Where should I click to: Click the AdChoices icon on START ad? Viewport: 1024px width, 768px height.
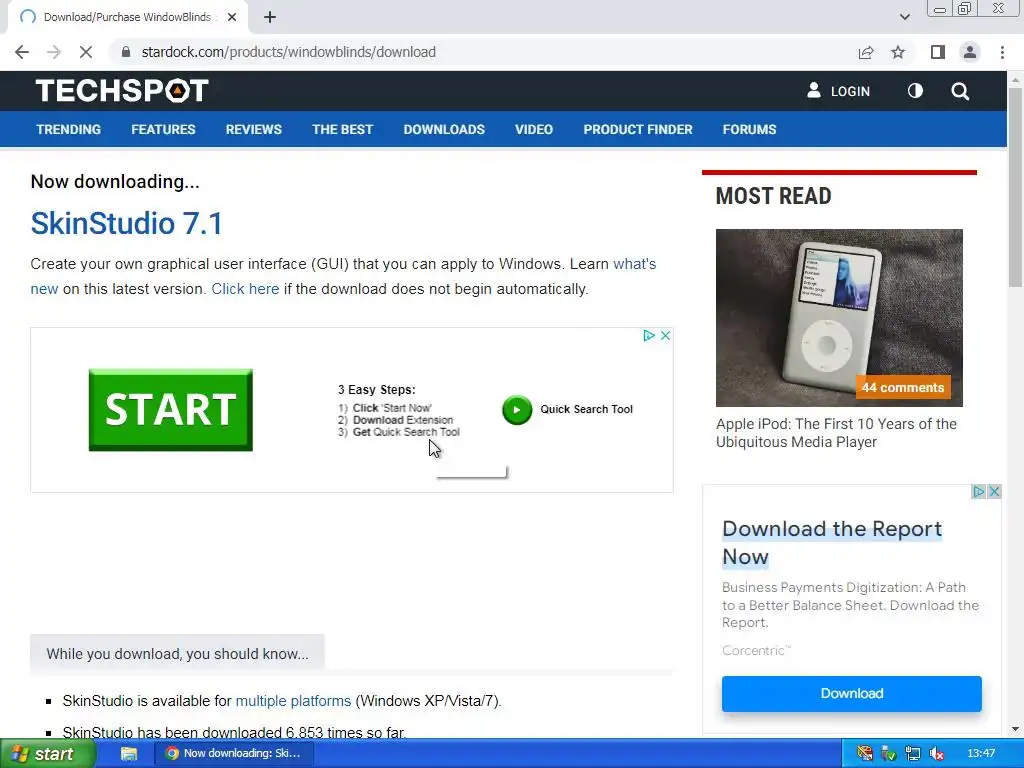[x=648, y=336]
